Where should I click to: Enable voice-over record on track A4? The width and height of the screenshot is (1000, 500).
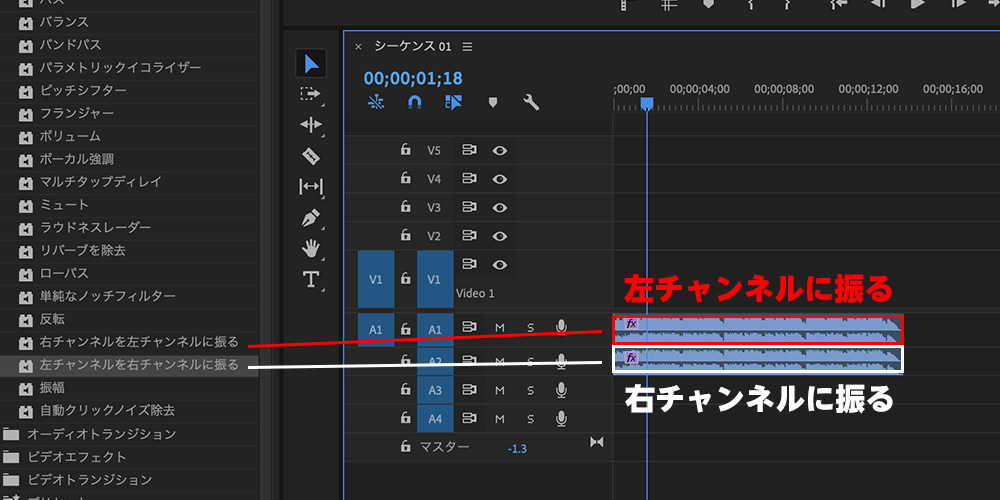click(x=561, y=419)
